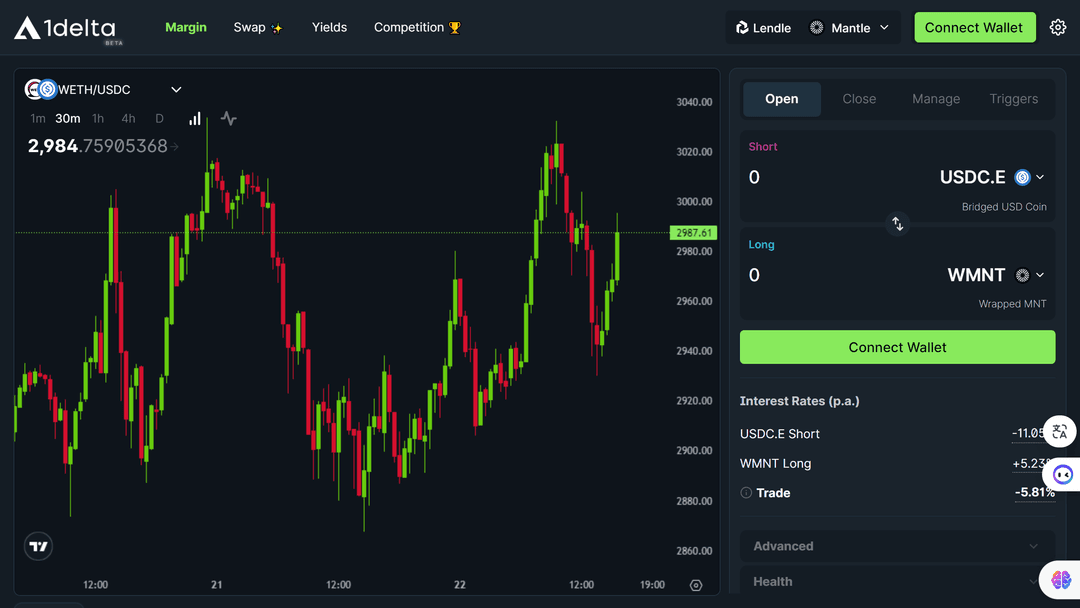1080x608 pixels.
Task: Click the 19:00 time axis label
Action: [x=652, y=585]
